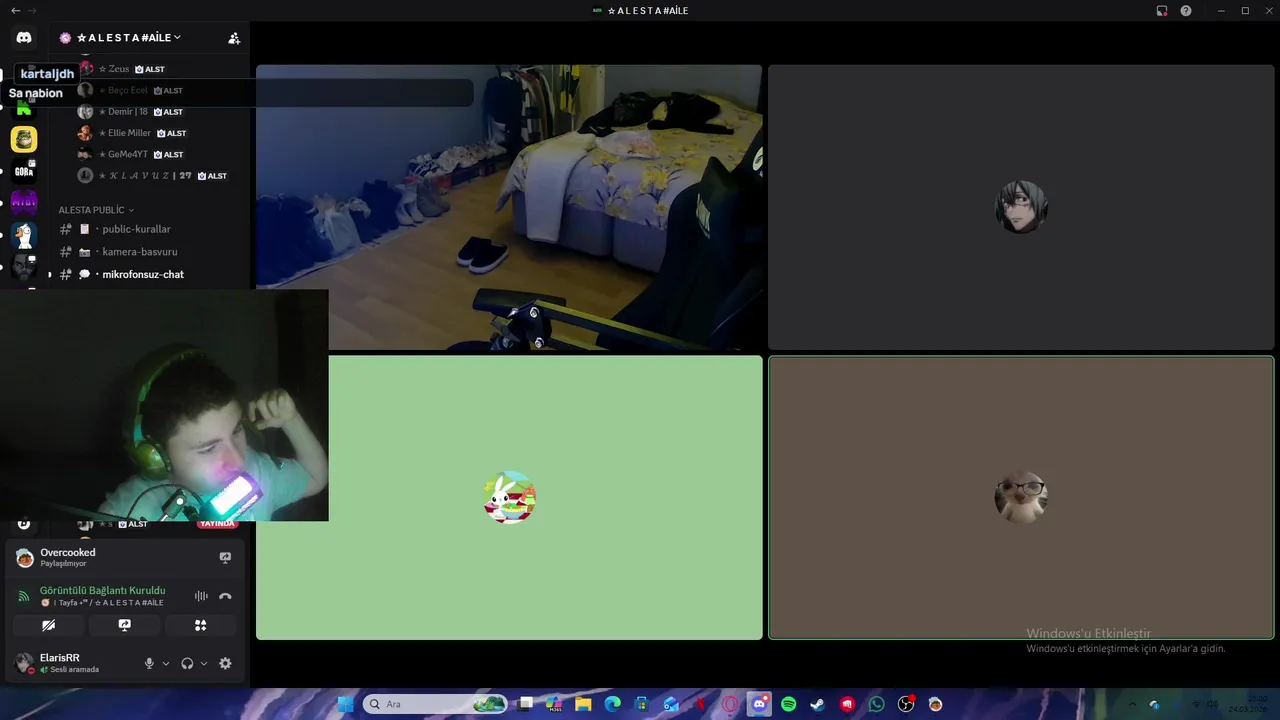Image resolution: width=1280 pixels, height=720 pixels.
Task: Open the Windows Start button
Action: pos(345,704)
